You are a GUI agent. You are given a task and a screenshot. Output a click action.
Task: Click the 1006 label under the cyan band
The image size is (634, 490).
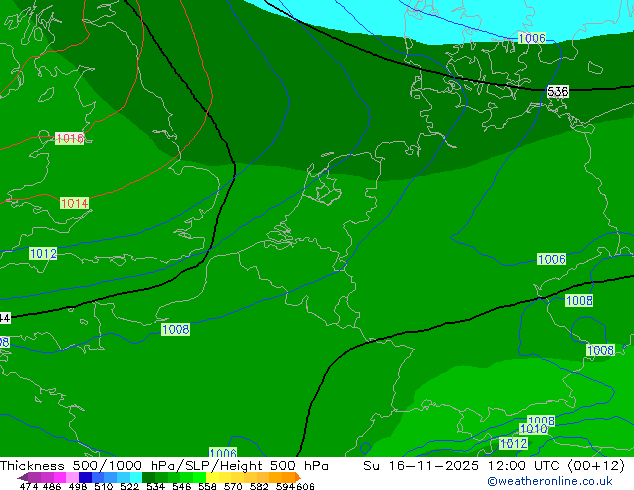[x=532, y=38]
